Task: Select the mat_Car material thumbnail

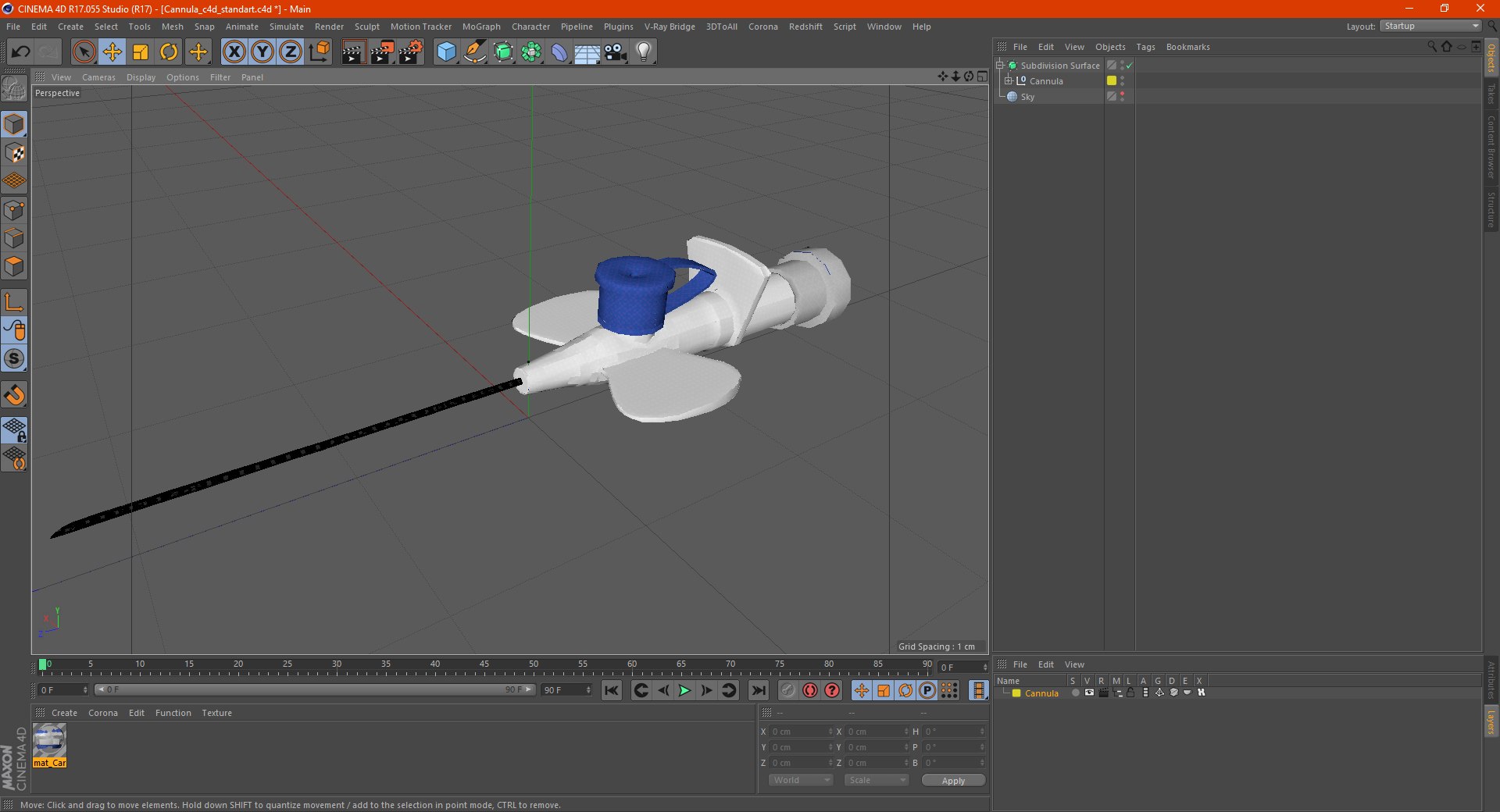Action: pyautogui.click(x=49, y=745)
